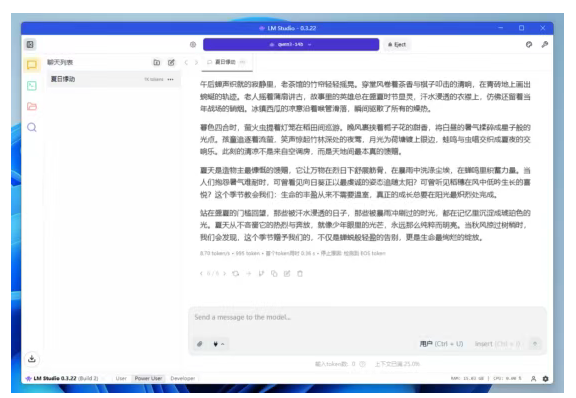Open the Chat section in sidebar
Viewport: 576px width, 398px height.
coord(32,65)
